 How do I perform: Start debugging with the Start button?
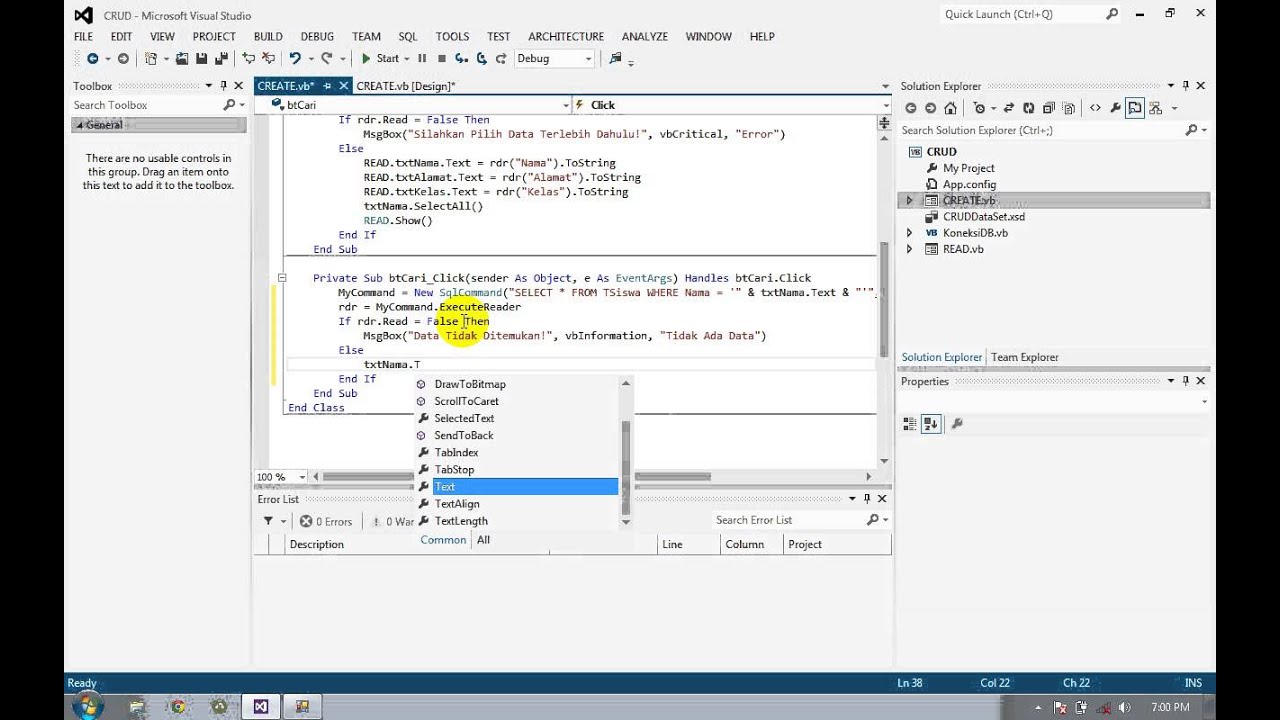(380, 58)
